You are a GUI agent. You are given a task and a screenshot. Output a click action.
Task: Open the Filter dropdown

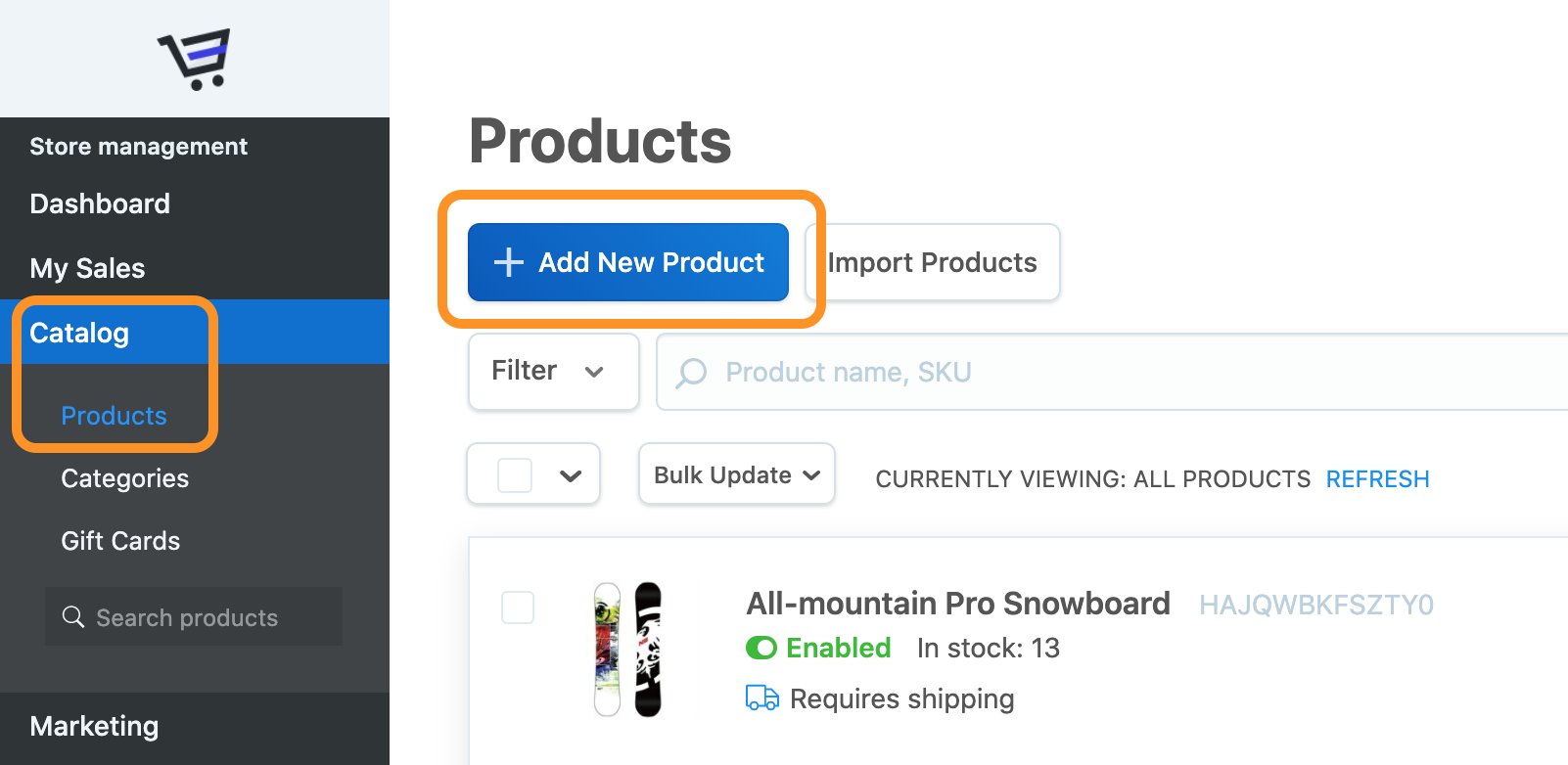[x=553, y=372]
